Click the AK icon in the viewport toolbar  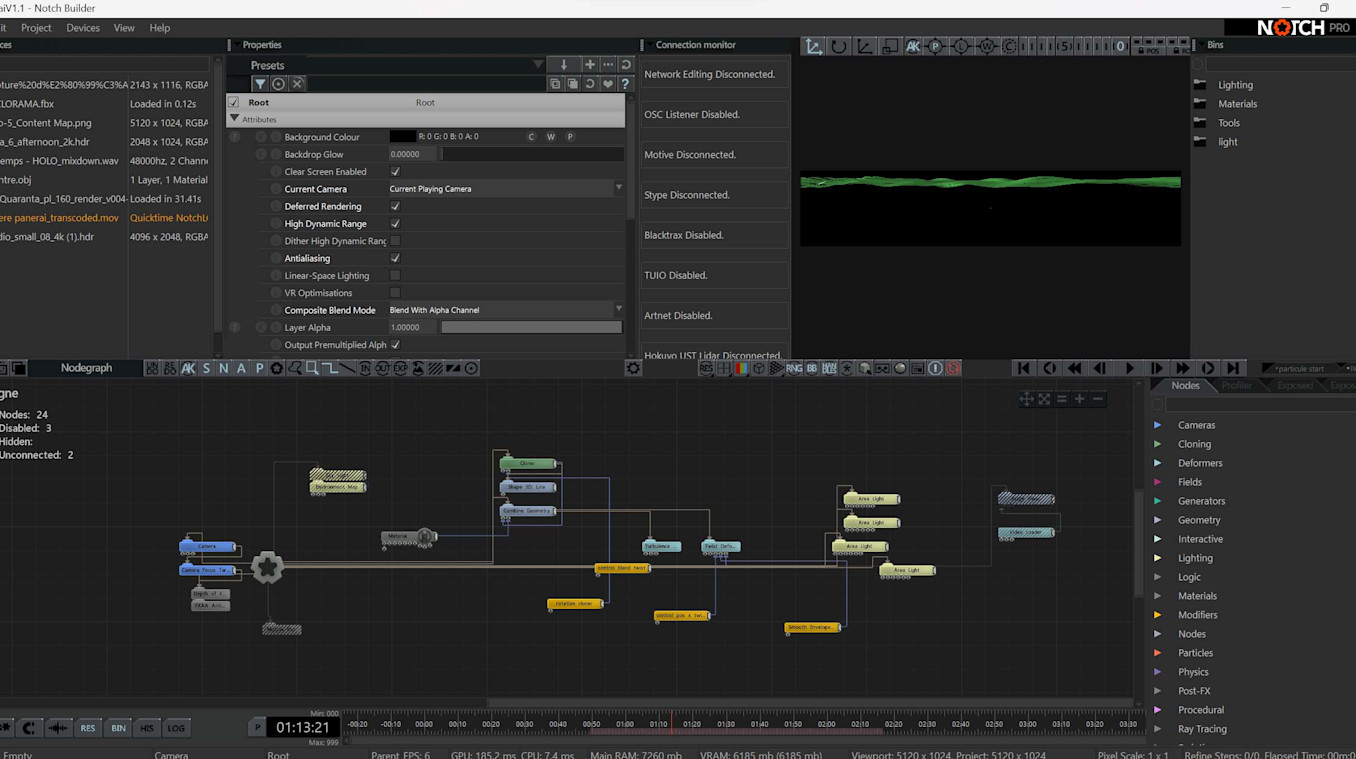coord(913,46)
